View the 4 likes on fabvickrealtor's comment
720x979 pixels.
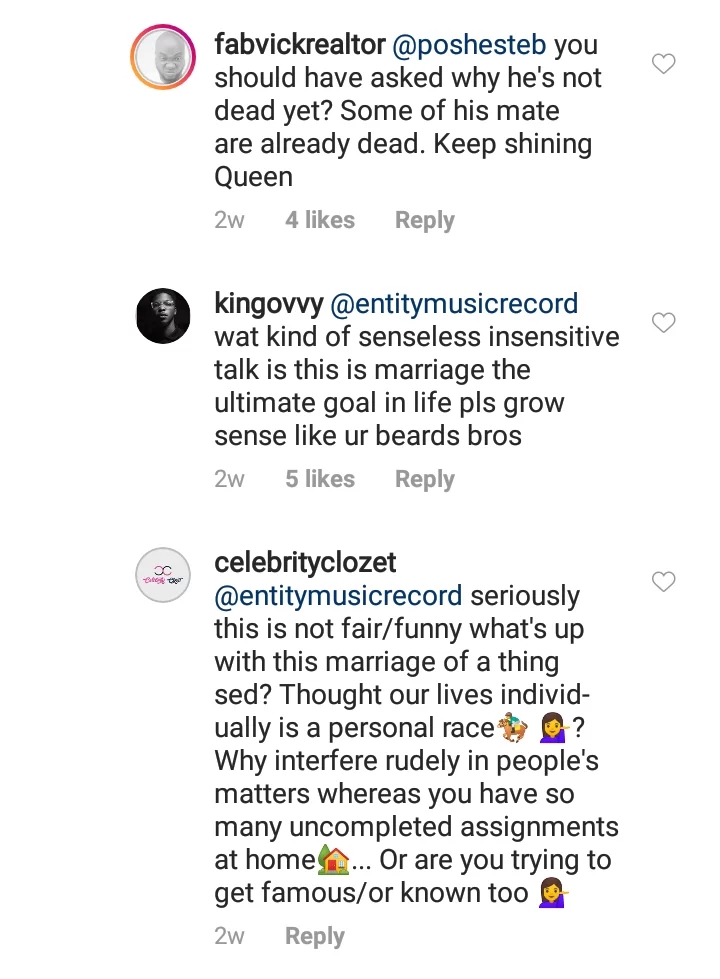pyautogui.click(x=319, y=220)
